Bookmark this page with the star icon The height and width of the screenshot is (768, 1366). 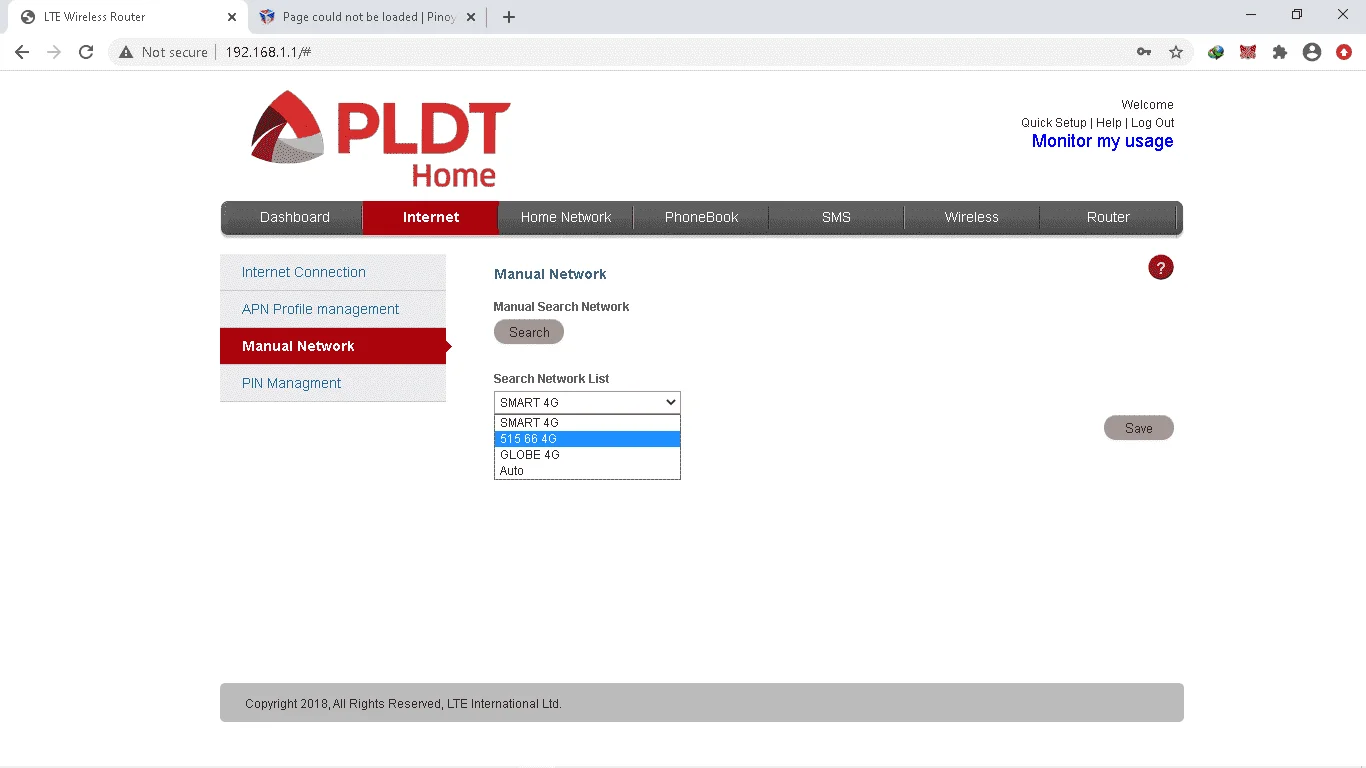(1176, 52)
